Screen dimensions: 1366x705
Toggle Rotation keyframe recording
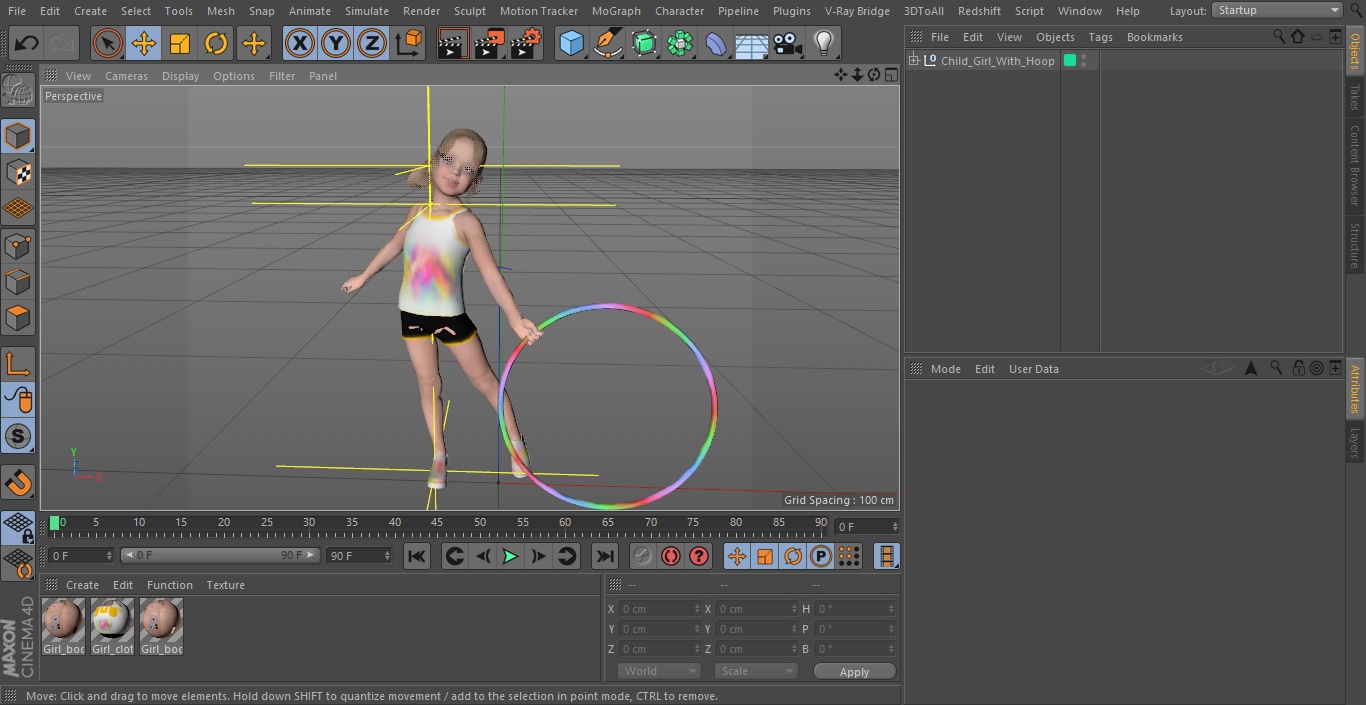click(793, 556)
